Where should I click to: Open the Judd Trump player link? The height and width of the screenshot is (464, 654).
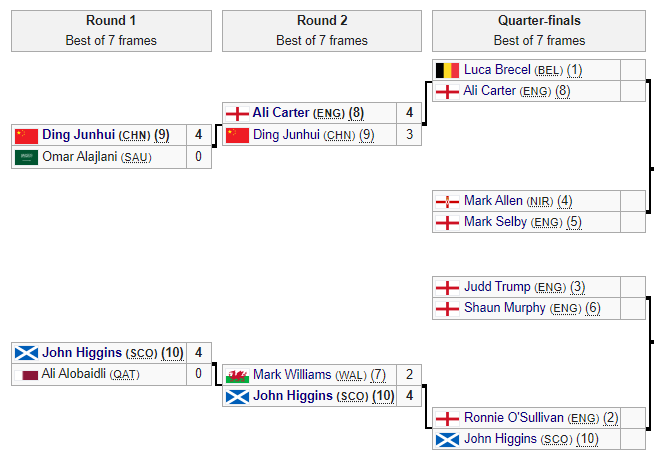pyautogui.click(x=497, y=287)
